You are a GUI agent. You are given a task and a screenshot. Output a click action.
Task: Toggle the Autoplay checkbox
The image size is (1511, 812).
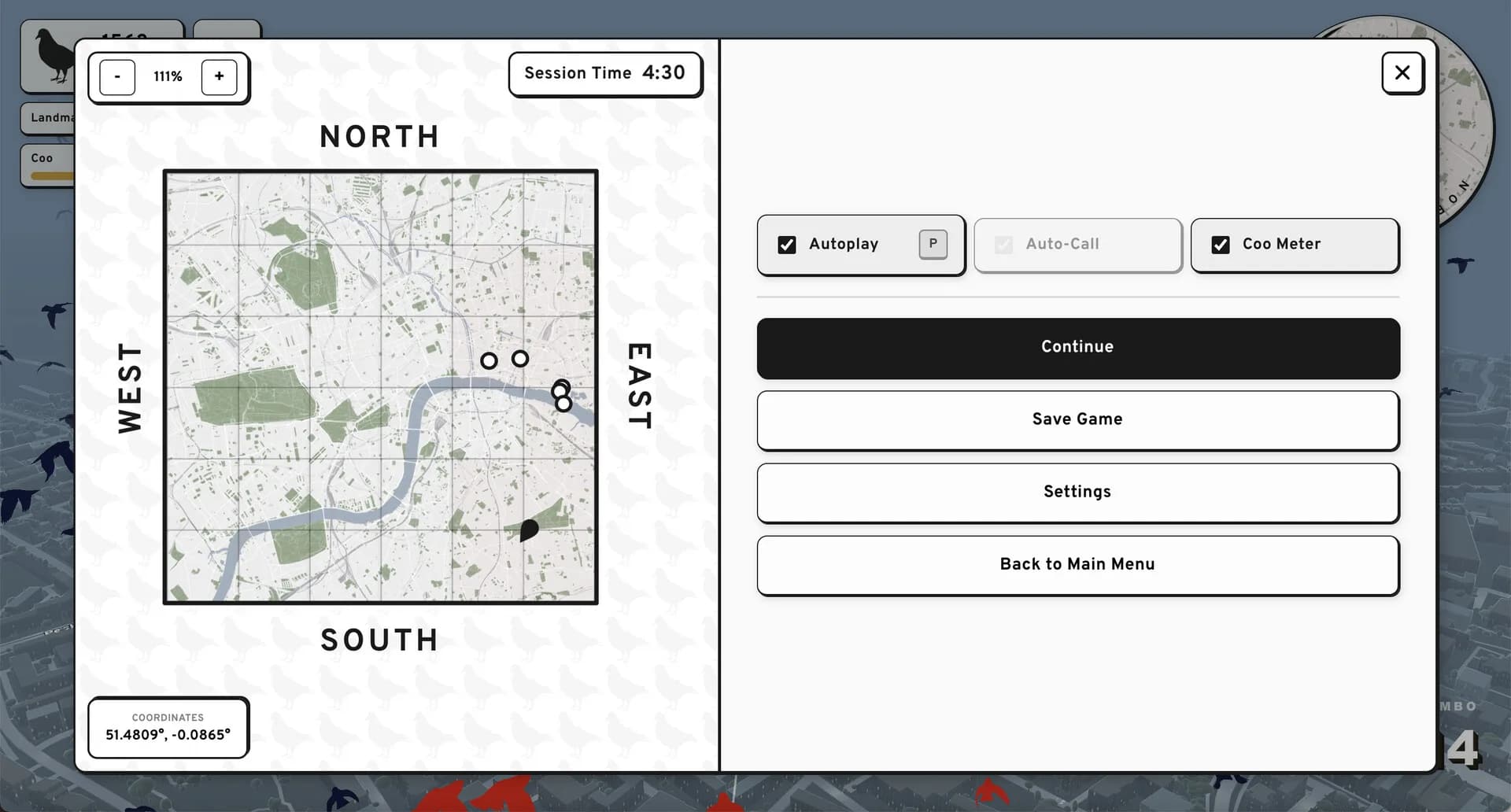click(787, 245)
